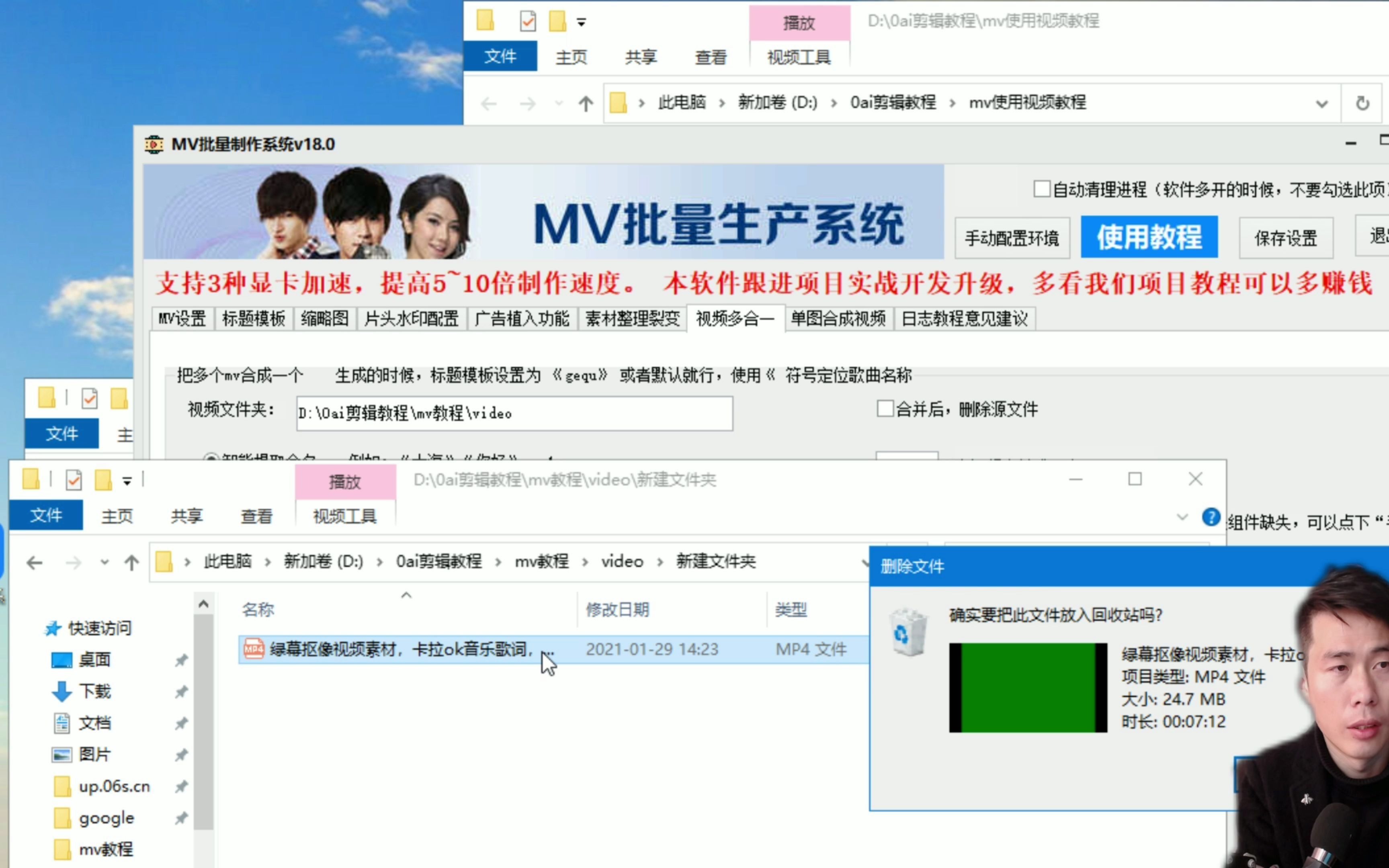1389x868 pixels.
Task: Click navigation pane scrollbar up arrow
Action: click(203, 604)
